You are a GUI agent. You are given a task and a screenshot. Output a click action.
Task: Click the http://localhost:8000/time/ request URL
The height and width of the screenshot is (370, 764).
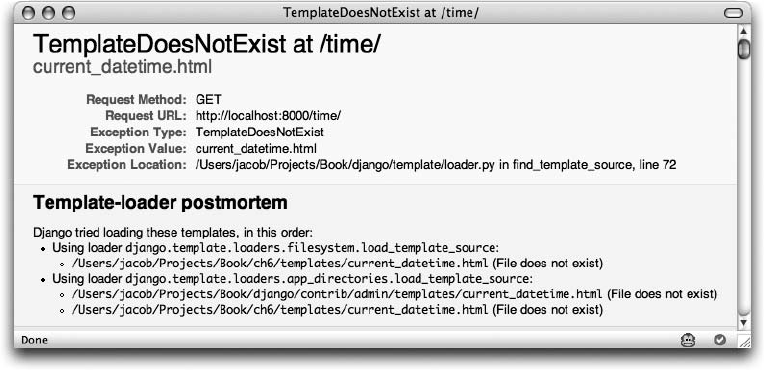click(x=268, y=116)
